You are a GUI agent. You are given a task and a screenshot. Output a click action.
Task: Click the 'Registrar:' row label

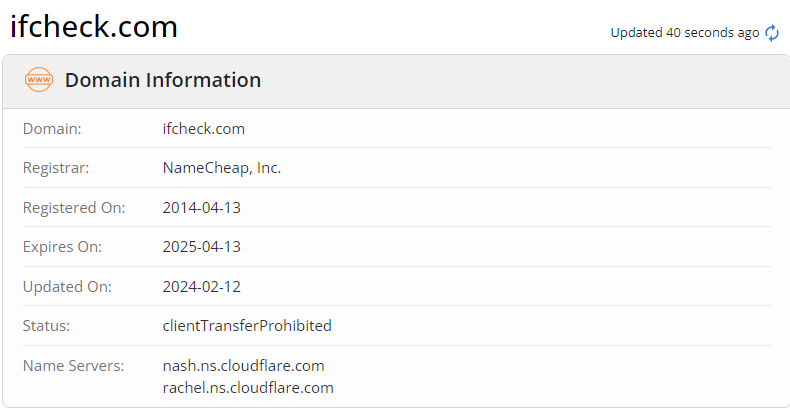[56, 168]
